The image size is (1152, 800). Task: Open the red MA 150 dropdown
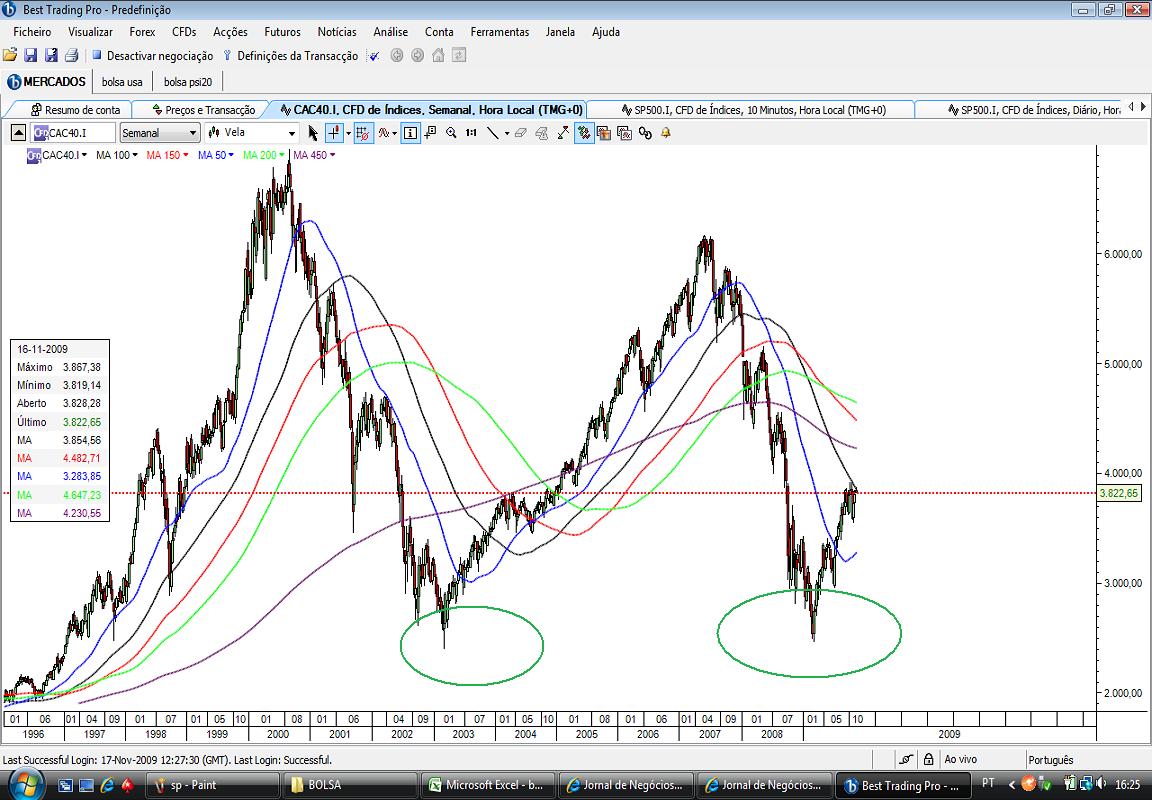point(185,155)
